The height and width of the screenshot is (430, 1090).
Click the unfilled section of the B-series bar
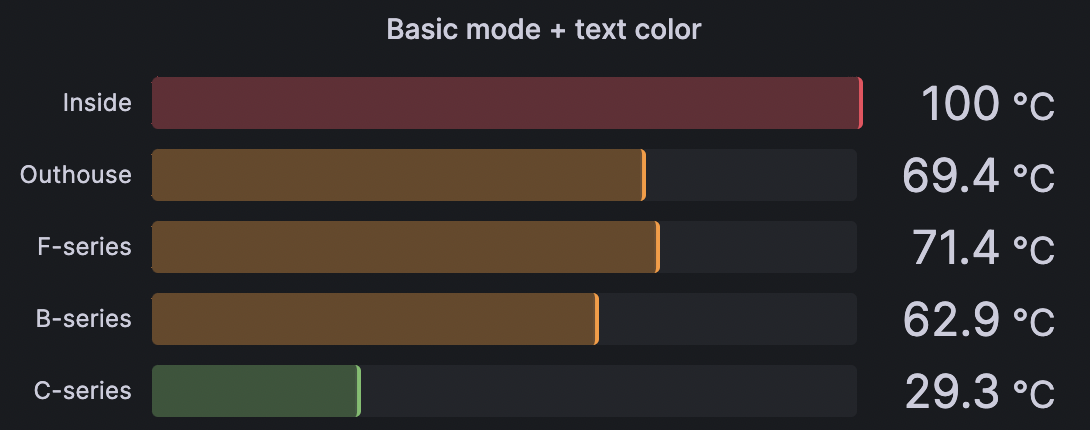point(727,319)
